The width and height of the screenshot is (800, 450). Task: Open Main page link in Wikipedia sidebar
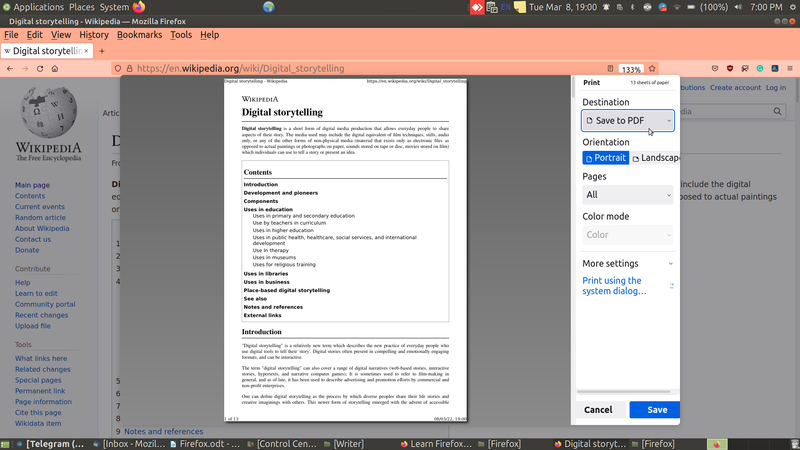pos(32,185)
